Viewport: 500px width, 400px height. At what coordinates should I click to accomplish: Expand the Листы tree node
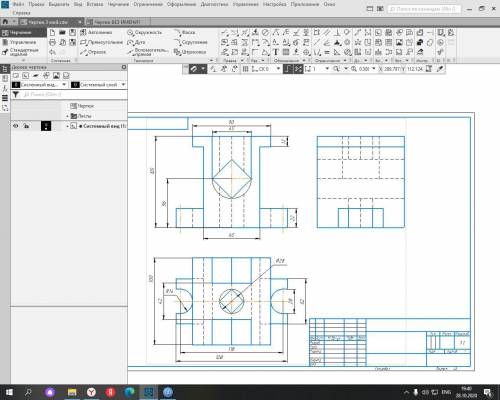click(67, 116)
